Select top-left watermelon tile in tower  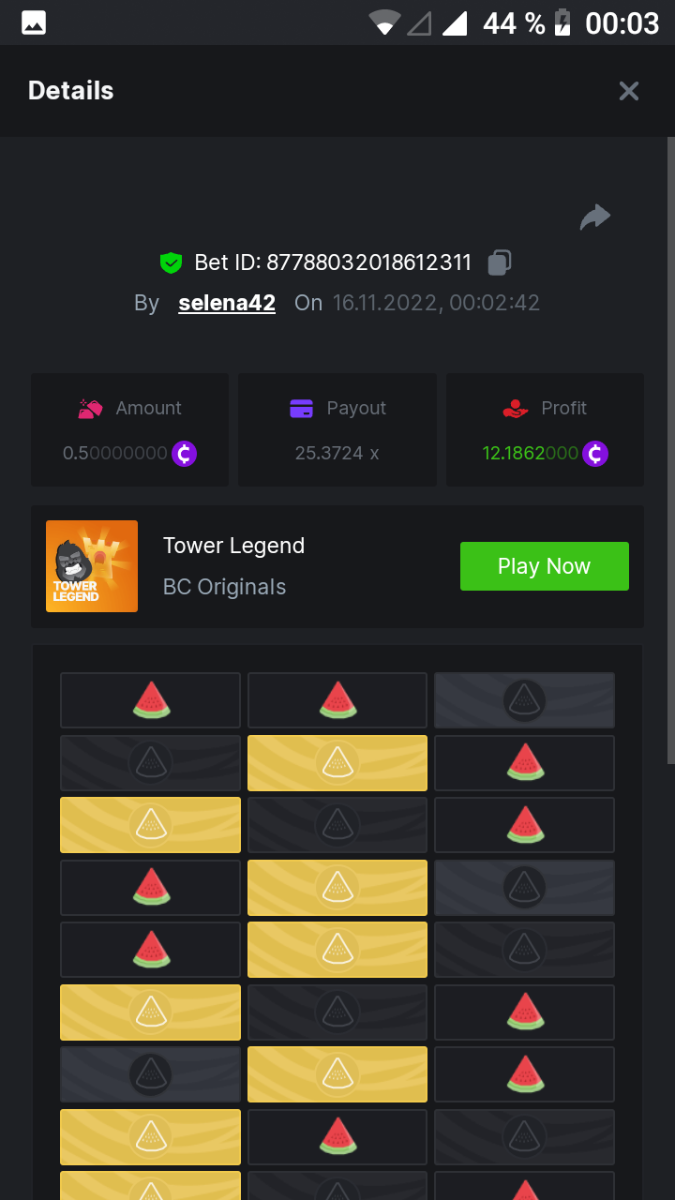150,700
